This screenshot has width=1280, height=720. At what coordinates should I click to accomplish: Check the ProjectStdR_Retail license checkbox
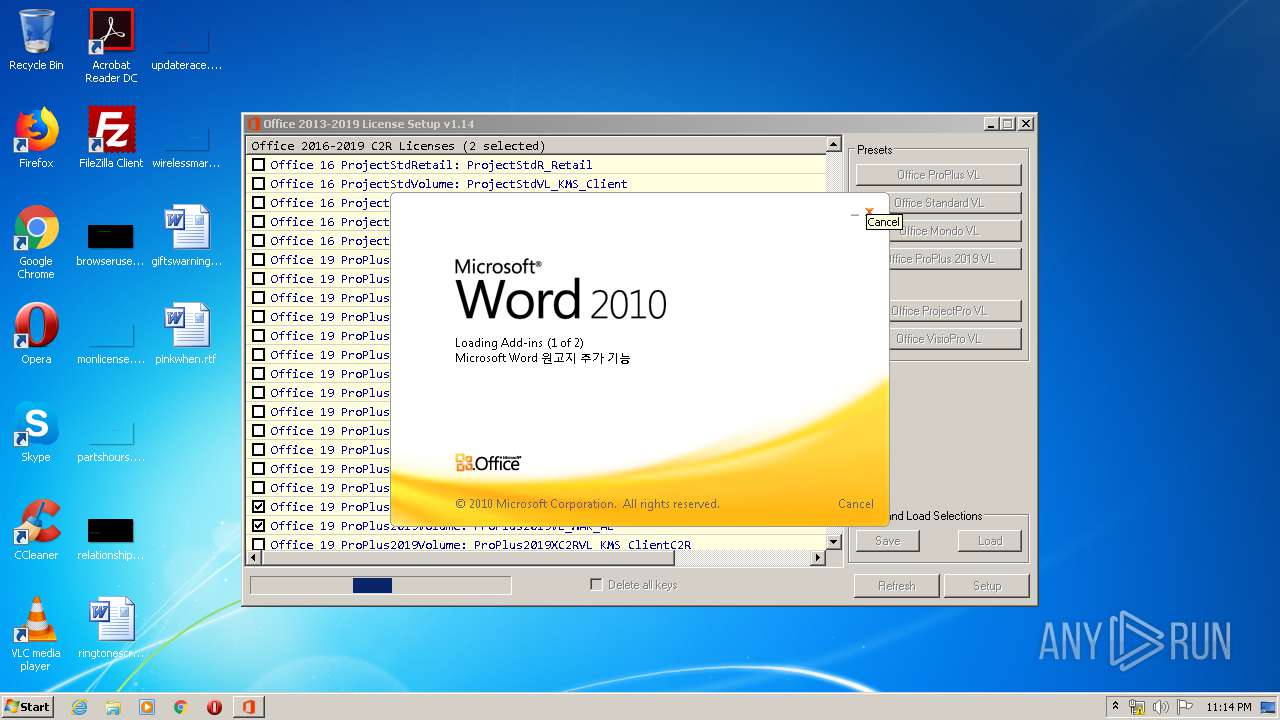tap(259, 165)
